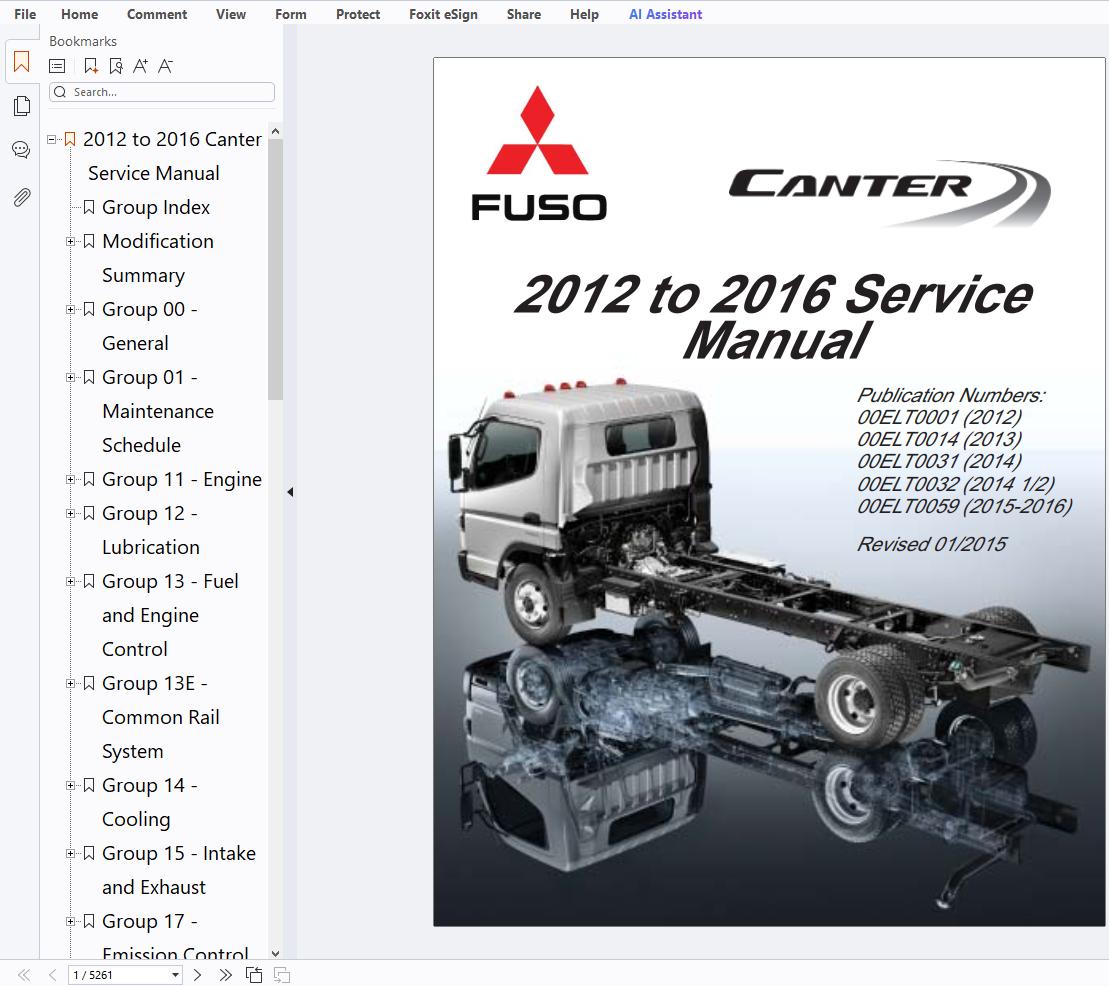Click the search magnifier icon

tap(60, 92)
